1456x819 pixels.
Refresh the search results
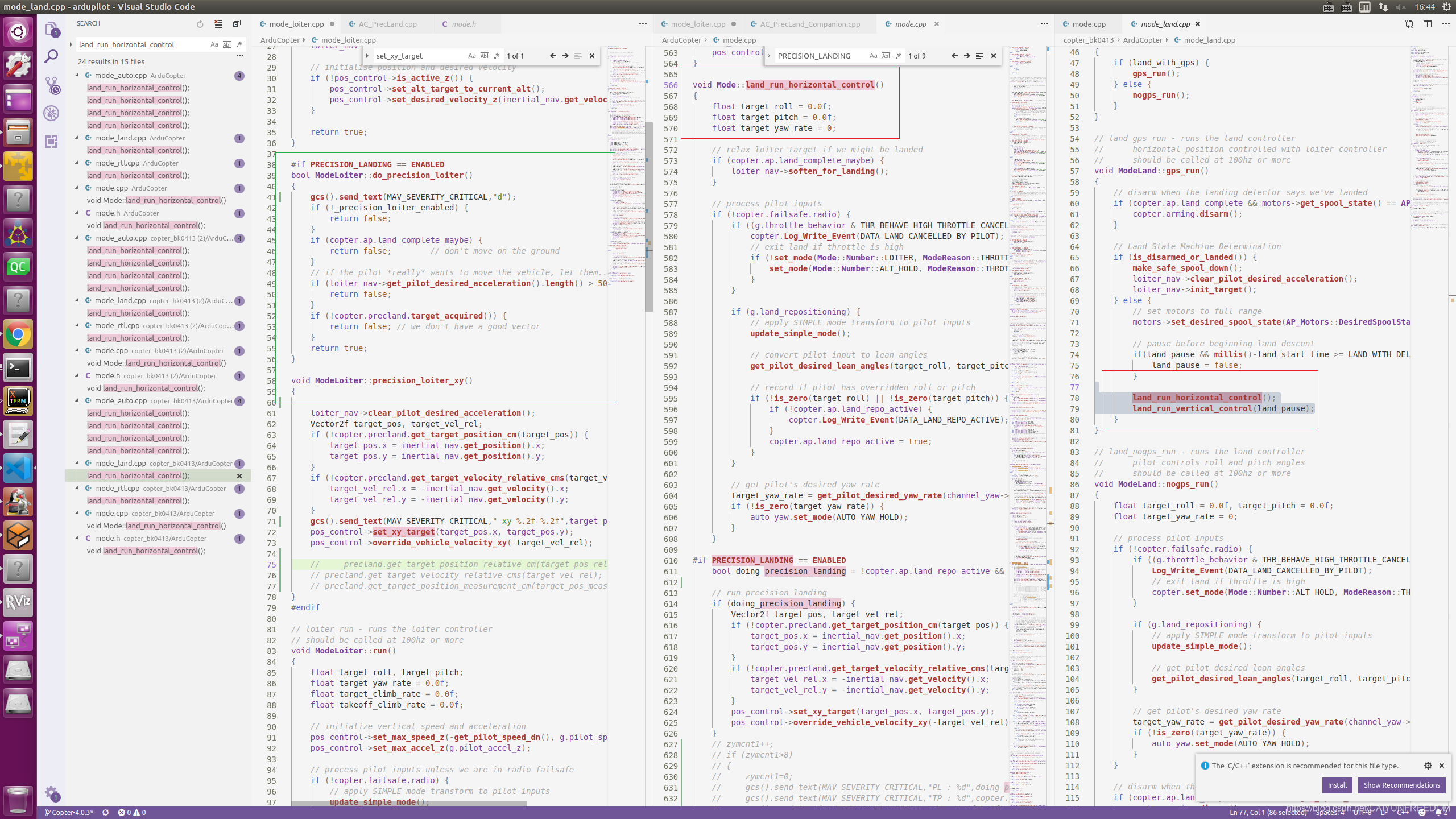200,24
